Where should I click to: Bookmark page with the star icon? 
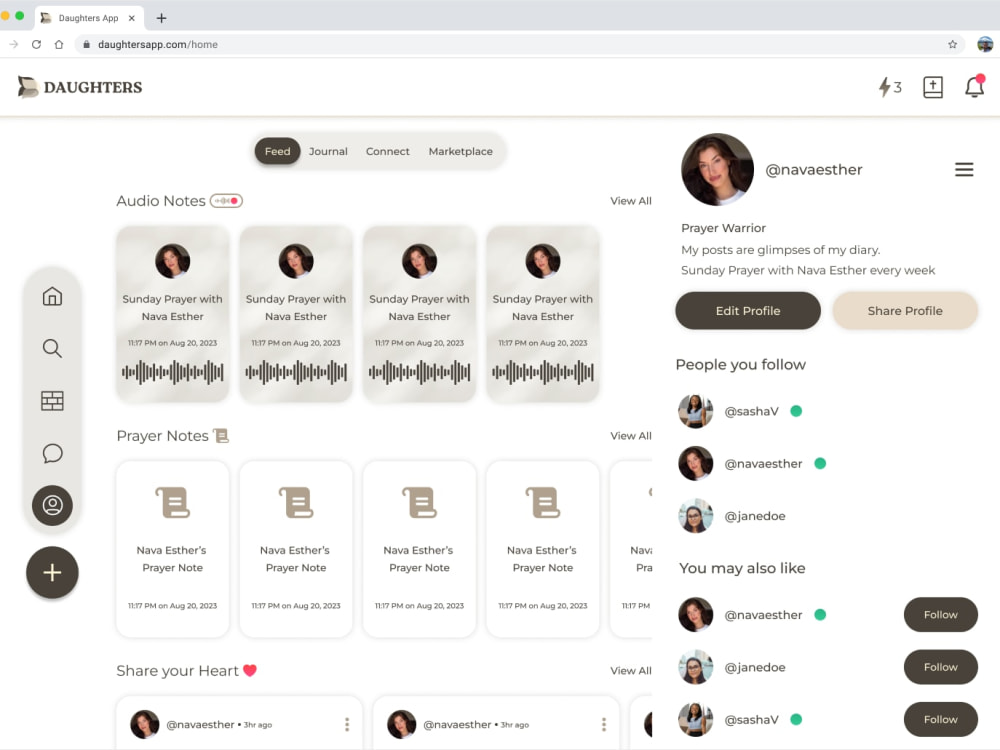tap(952, 44)
